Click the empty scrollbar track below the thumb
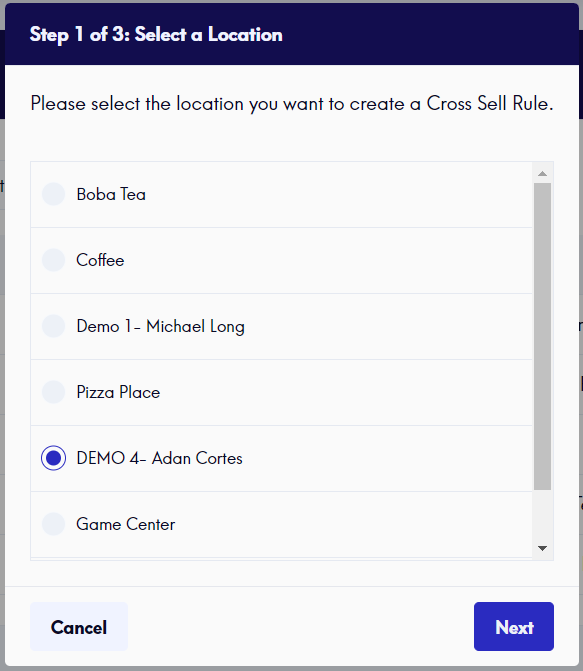This screenshot has width=583, height=671. (542, 515)
